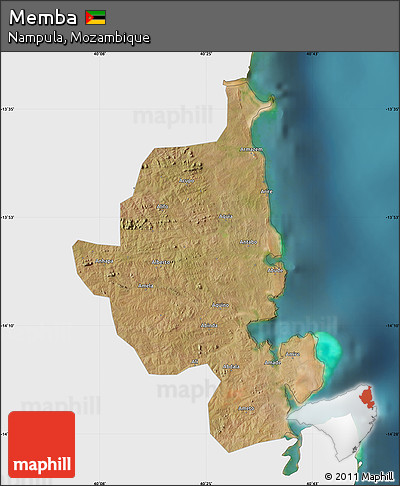Click the "Ali" place label
This screenshot has height=486, width=400.
195,362
